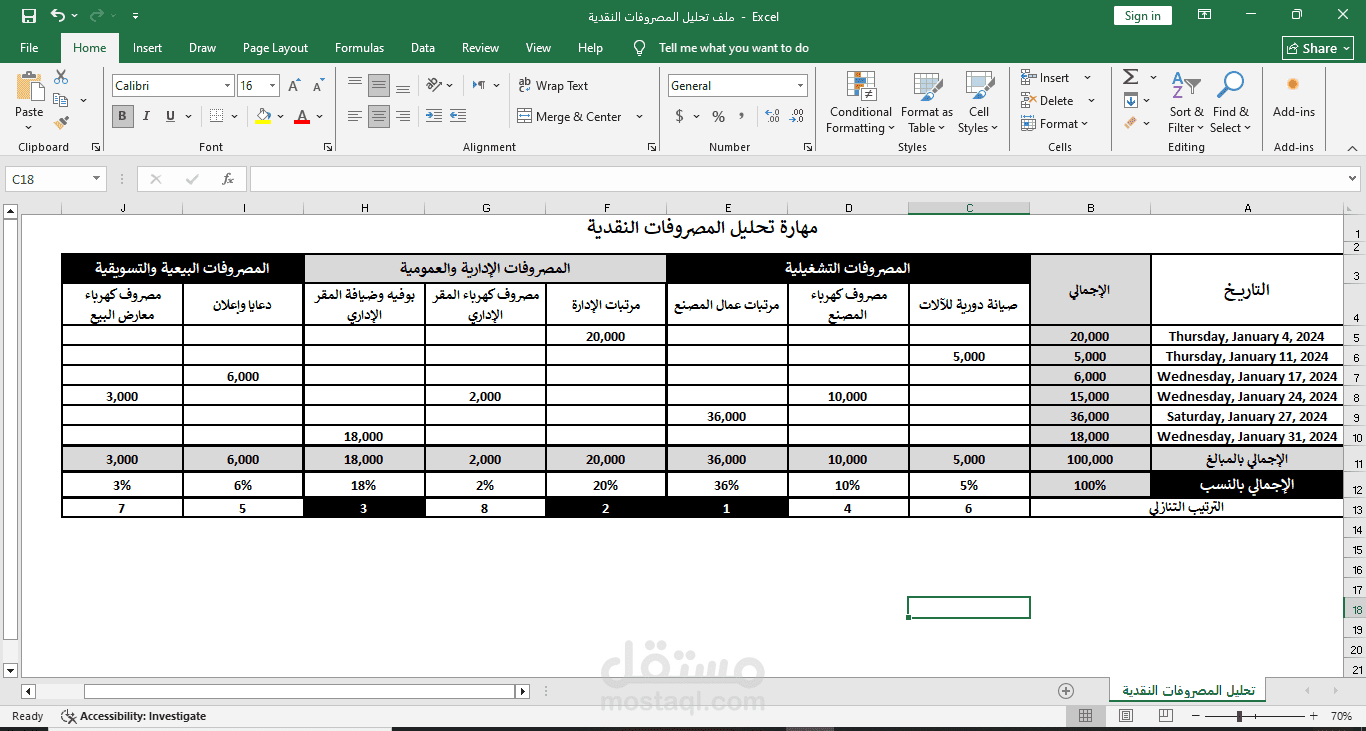Open the Cell Styles gallery
Viewport: 1366px width, 731px height.
pyautogui.click(x=978, y=102)
